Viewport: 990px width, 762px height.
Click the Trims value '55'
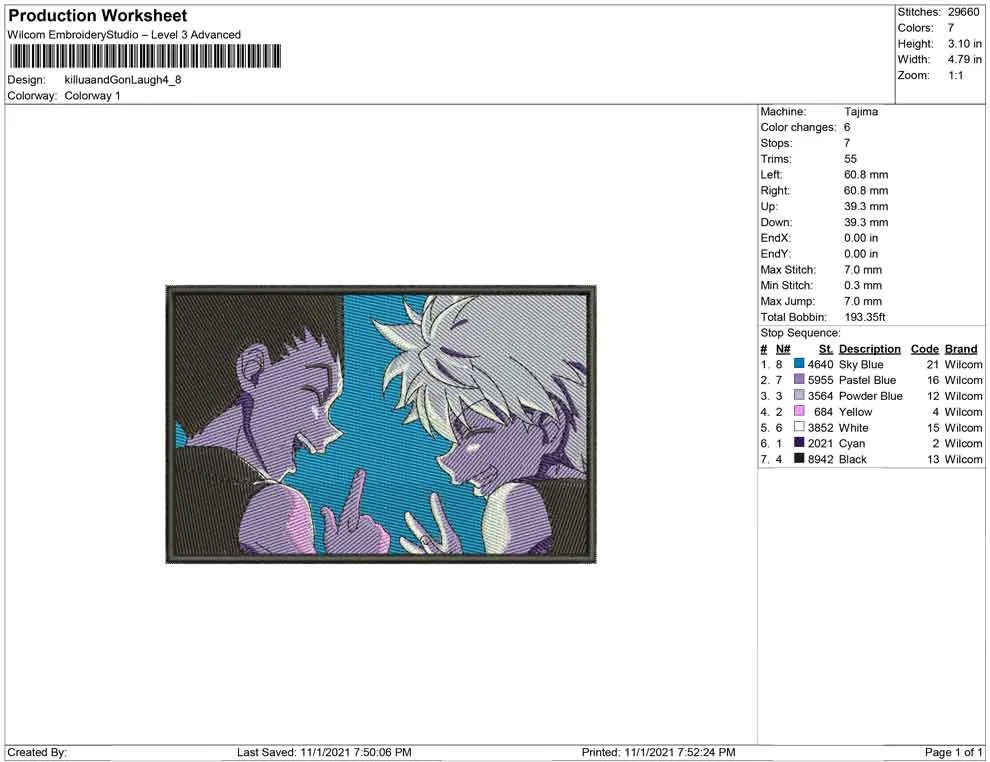coord(850,159)
